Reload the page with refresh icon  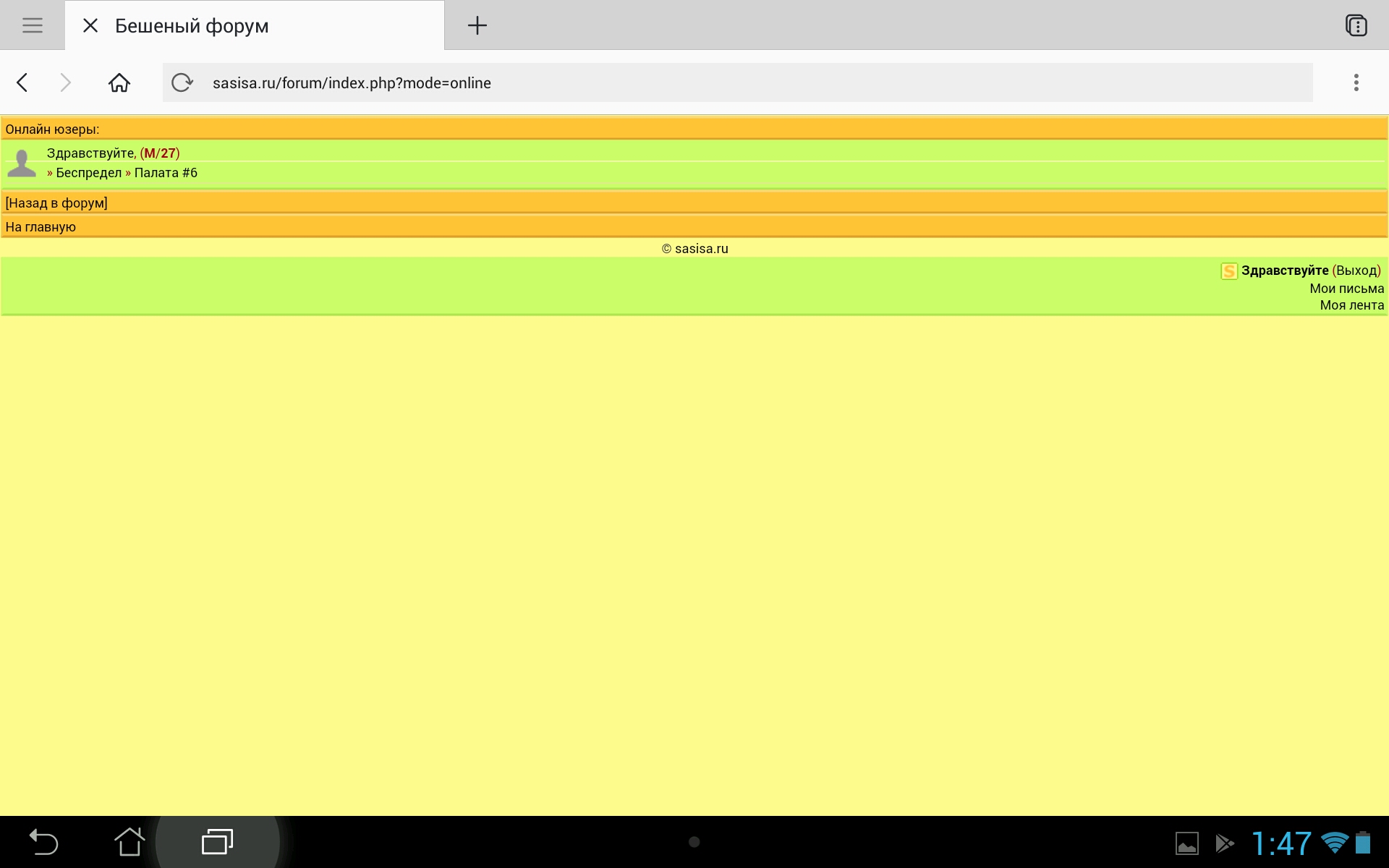[x=182, y=82]
